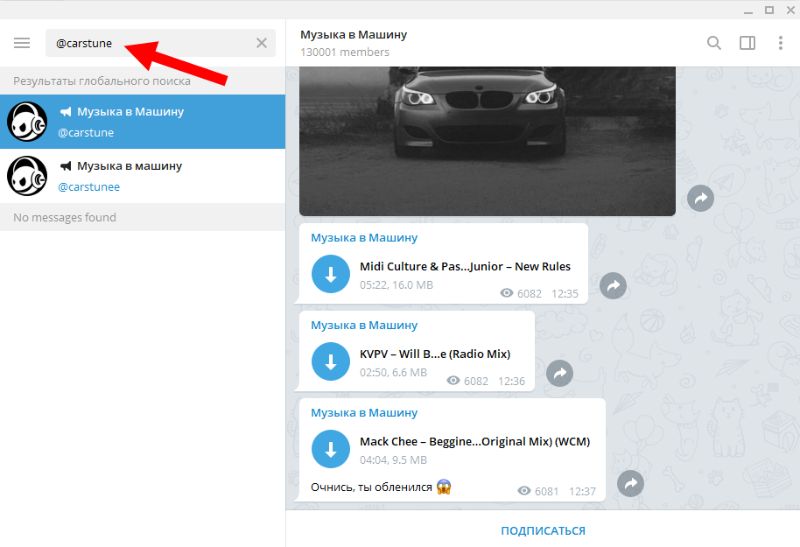Search within the chat using magnifier icon
800x547 pixels.
(x=714, y=43)
